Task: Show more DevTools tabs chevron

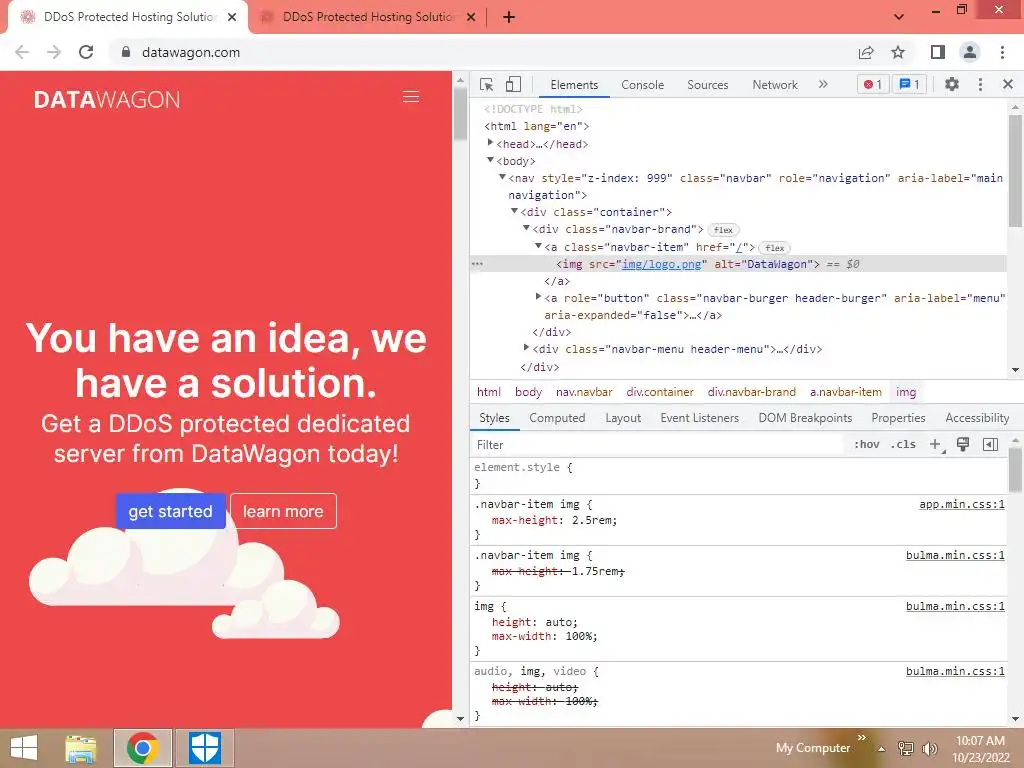Action: tap(823, 84)
